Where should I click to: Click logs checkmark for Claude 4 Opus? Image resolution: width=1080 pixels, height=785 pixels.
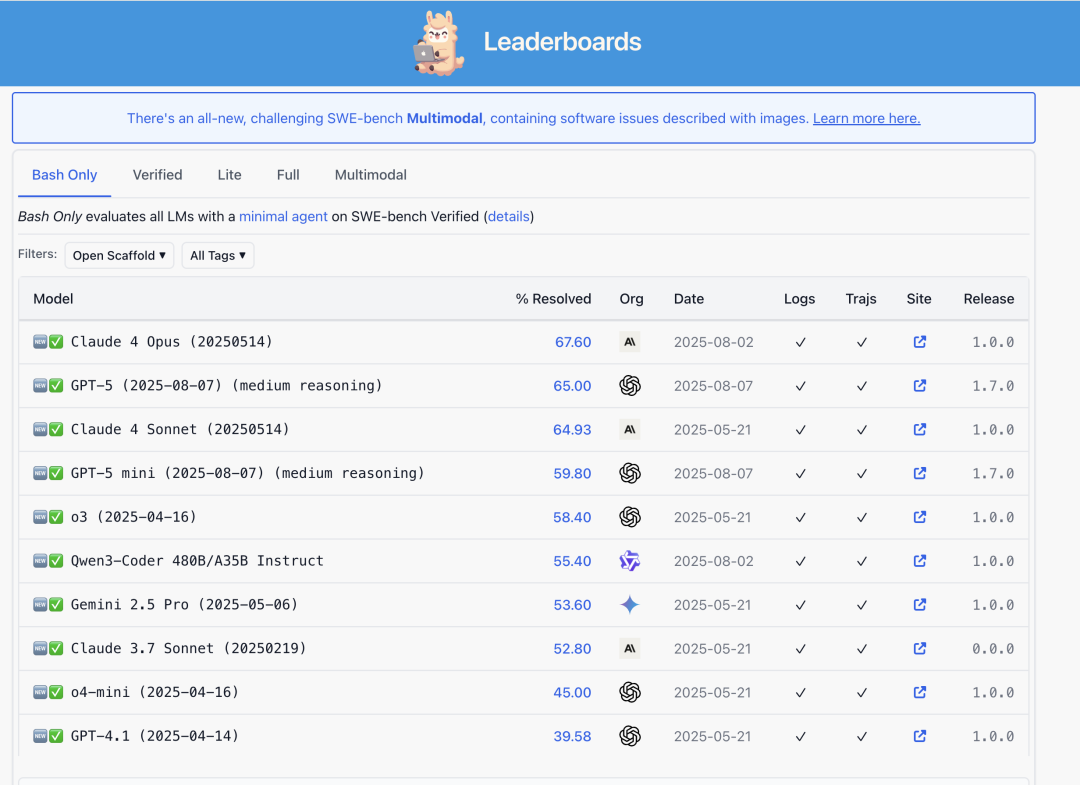point(800,342)
